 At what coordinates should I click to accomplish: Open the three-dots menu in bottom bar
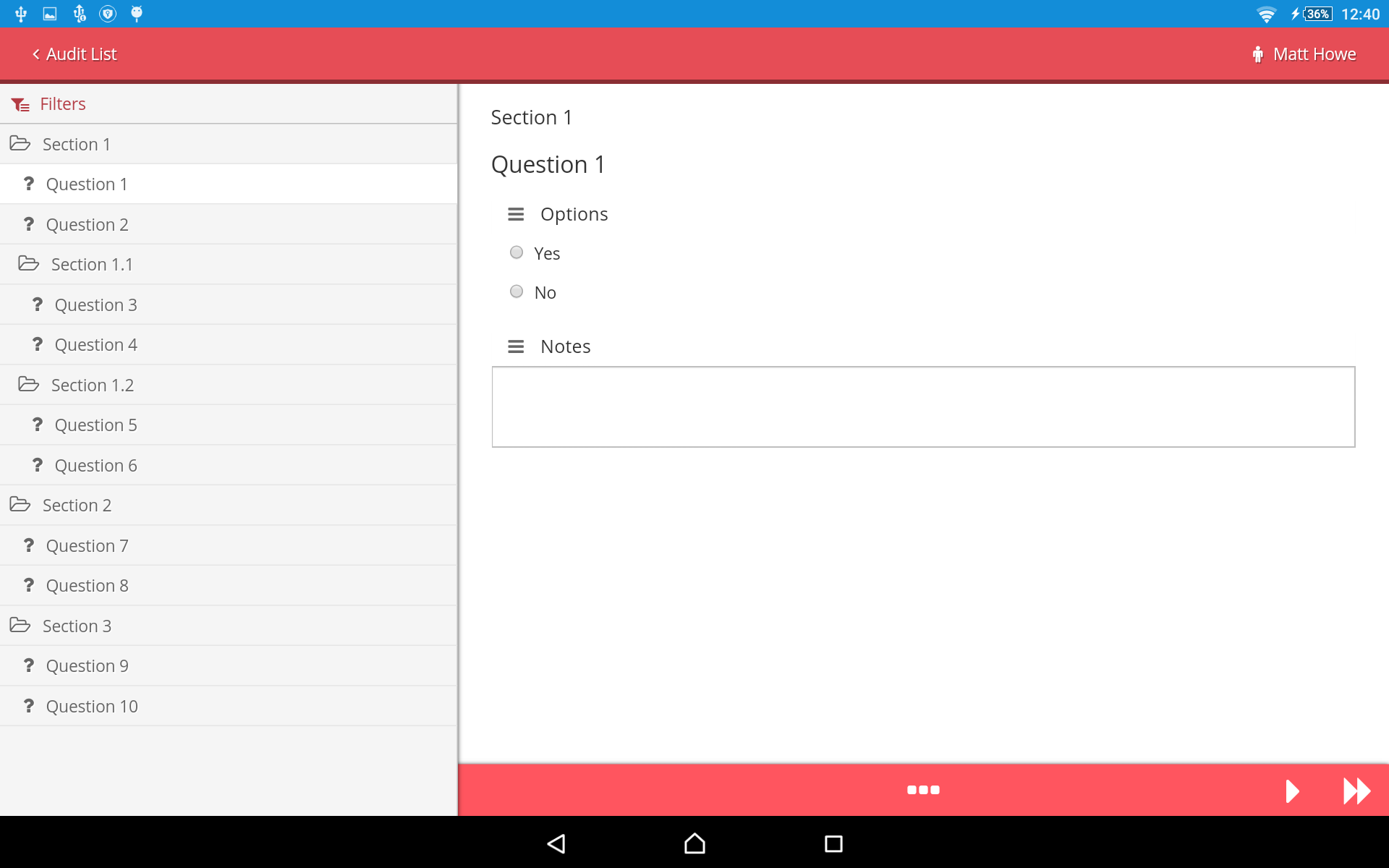coord(923,790)
